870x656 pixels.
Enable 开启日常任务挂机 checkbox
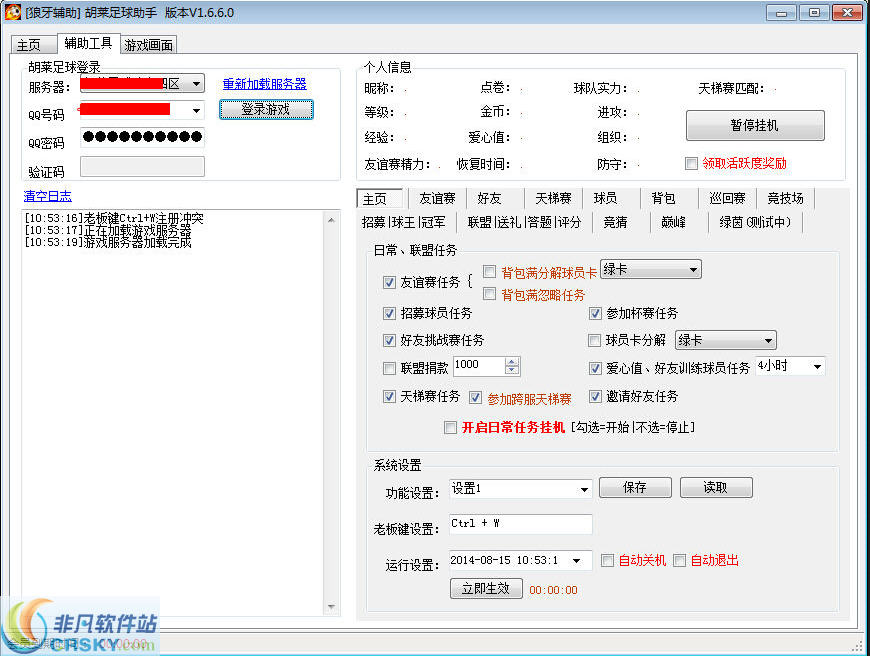click(451, 427)
